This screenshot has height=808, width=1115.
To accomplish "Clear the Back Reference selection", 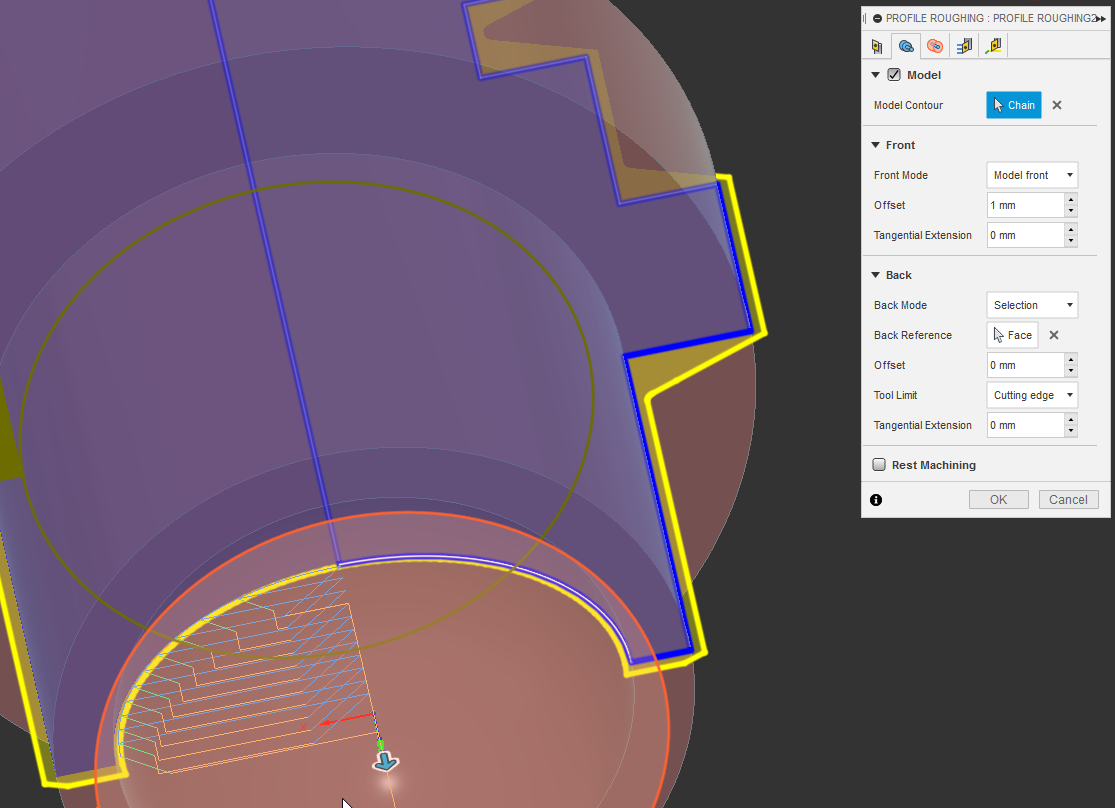I will pos(1054,335).
